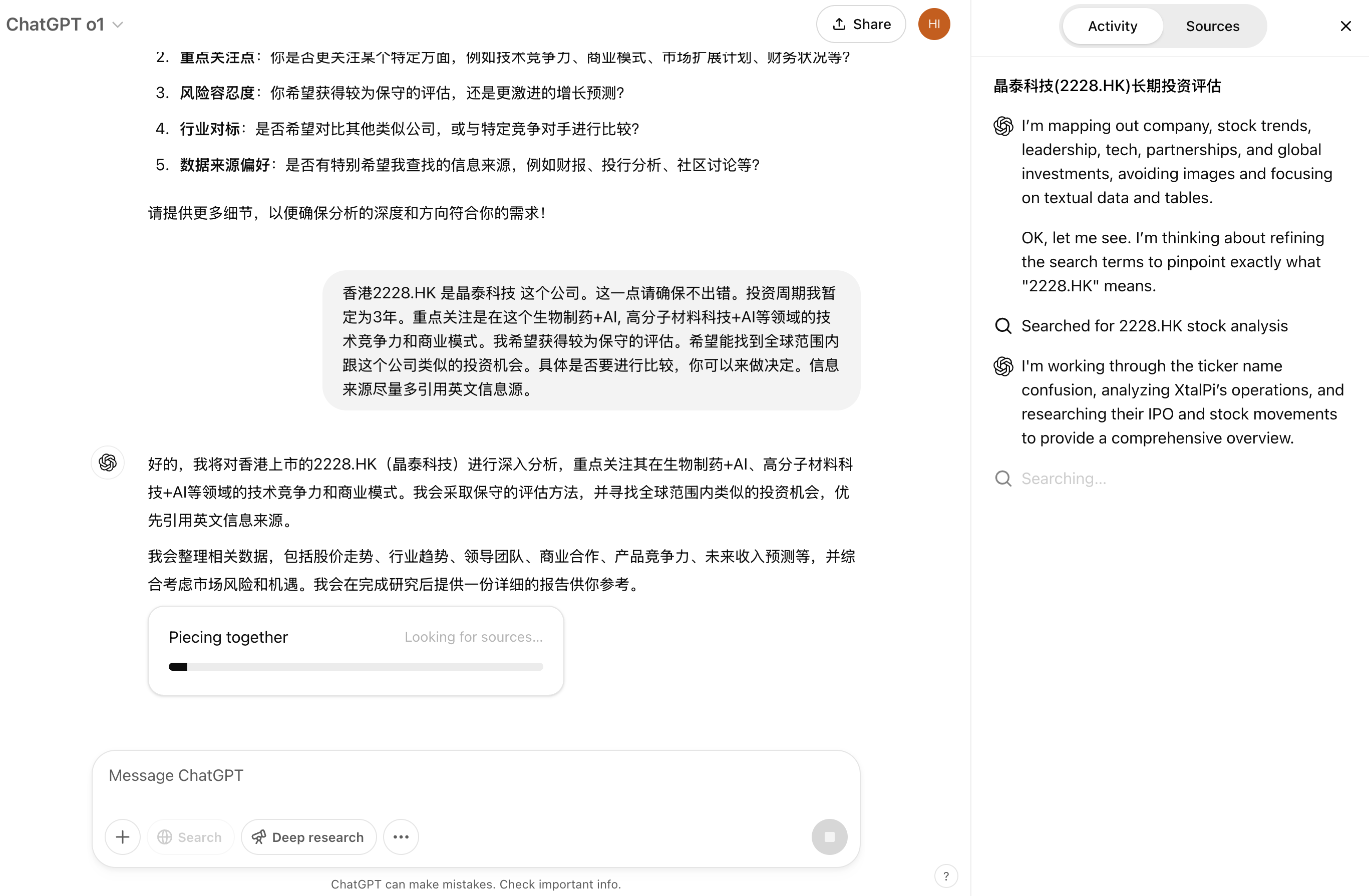Click the research progress bar
The image size is (1369, 896).
pos(356,667)
